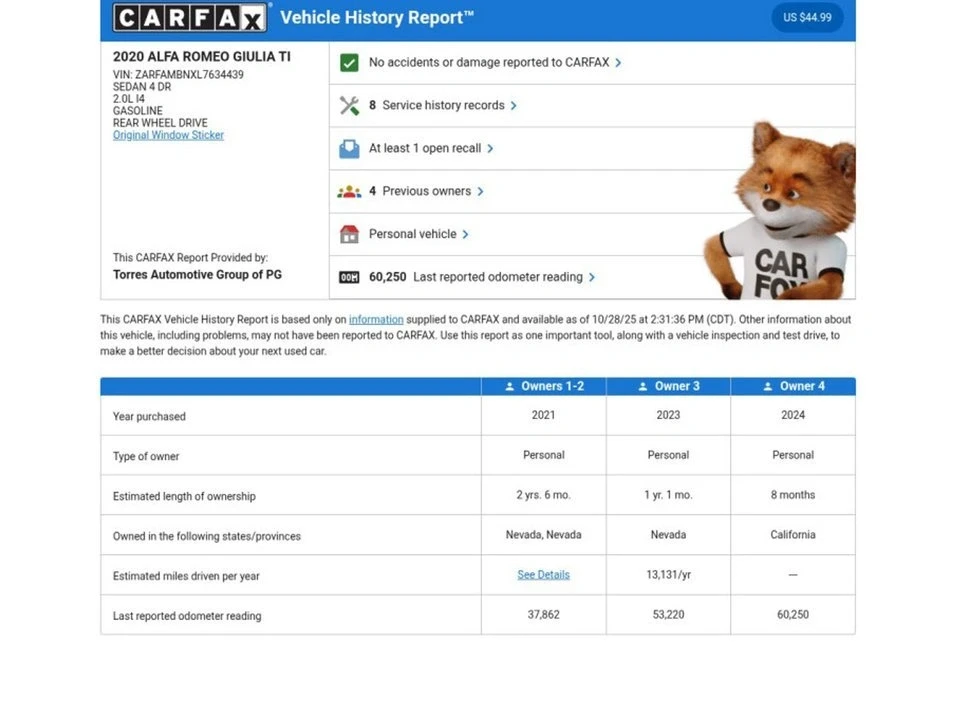Image resolution: width=958 pixels, height=719 pixels.
Task: Open See Details for estimated miles
Action: [x=543, y=575]
